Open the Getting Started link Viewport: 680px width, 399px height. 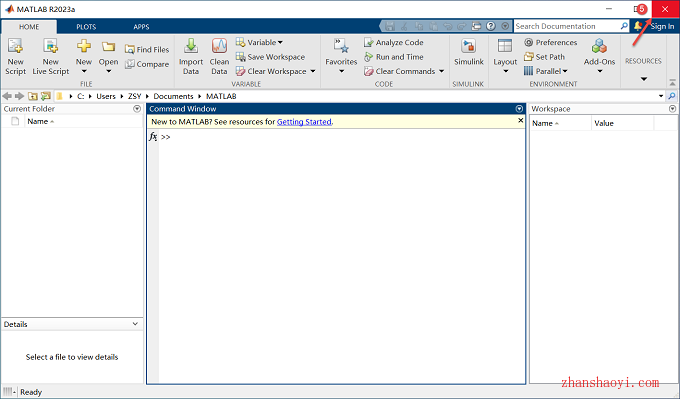(x=304, y=122)
